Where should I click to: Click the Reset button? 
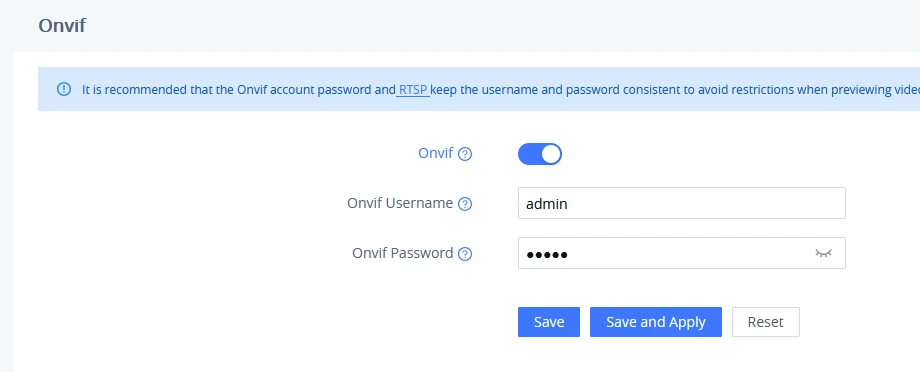(766, 322)
